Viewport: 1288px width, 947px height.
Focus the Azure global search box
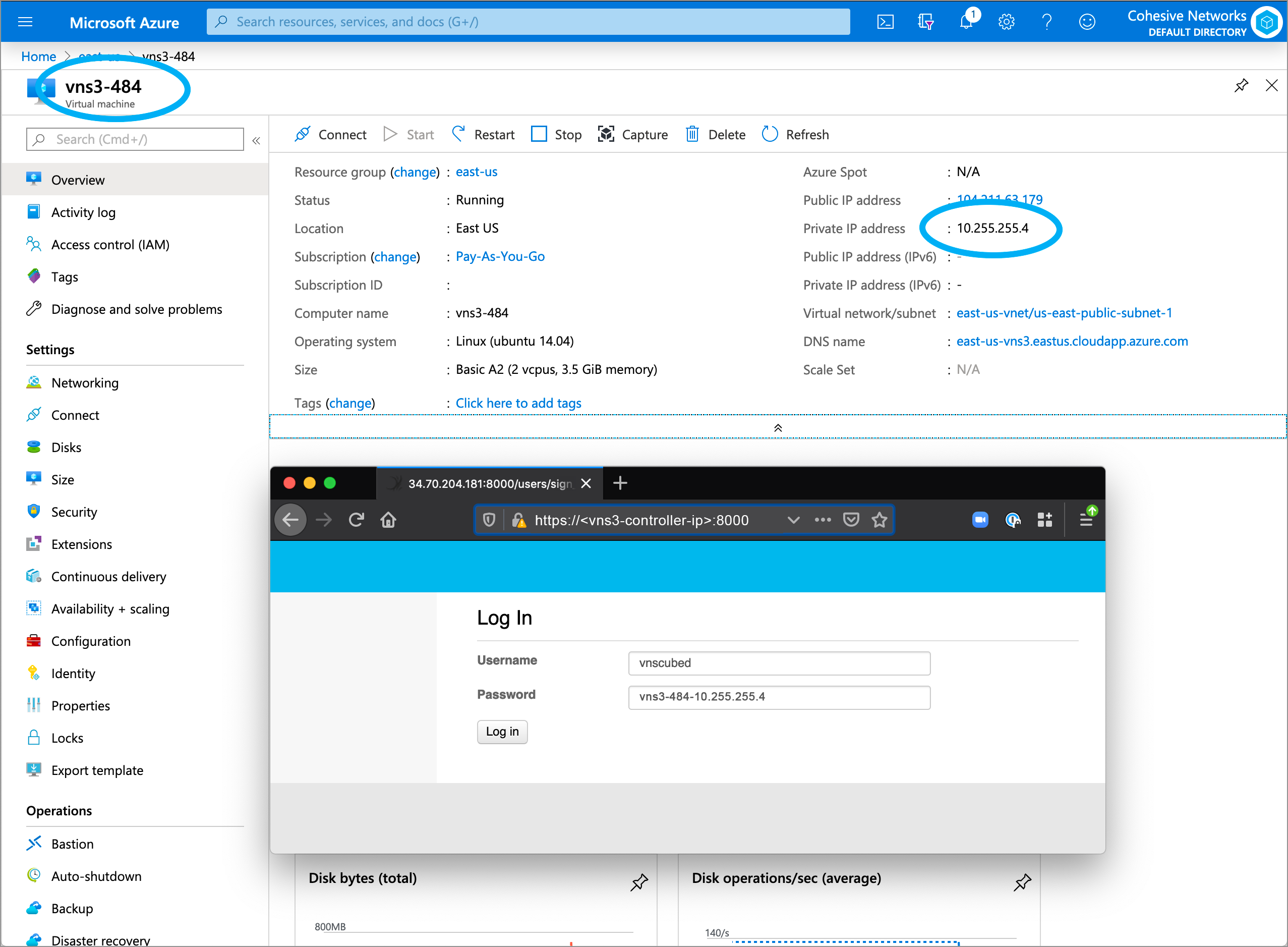528,22
